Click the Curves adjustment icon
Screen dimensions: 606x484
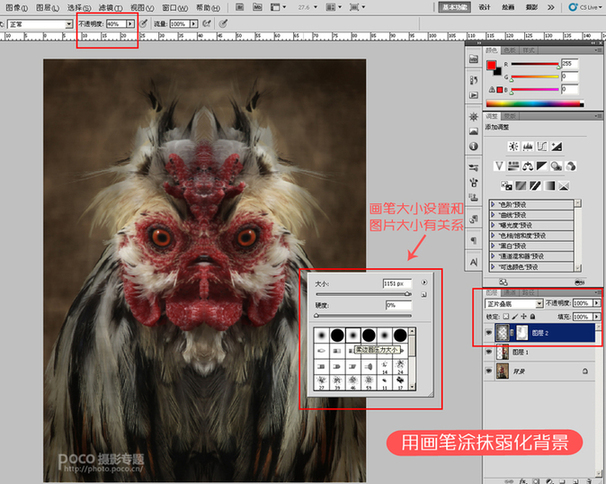pos(542,147)
